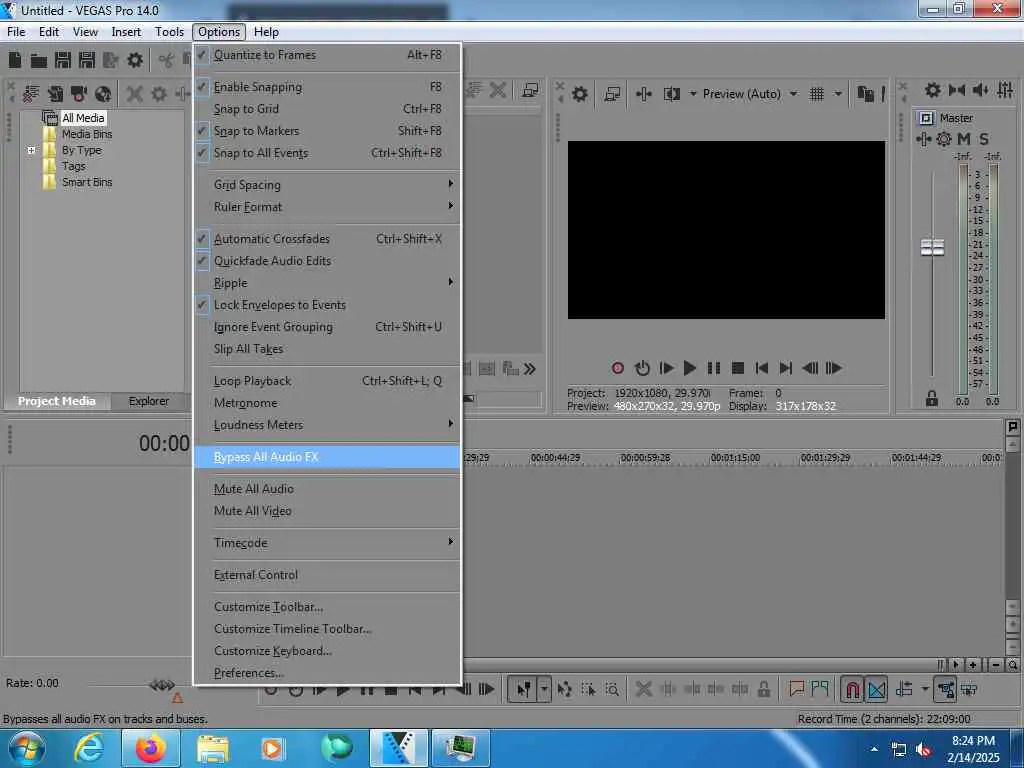Screen dimensions: 1024x768
Task: Select Bypass All Audio FX menu entry
Action: [x=327, y=457]
